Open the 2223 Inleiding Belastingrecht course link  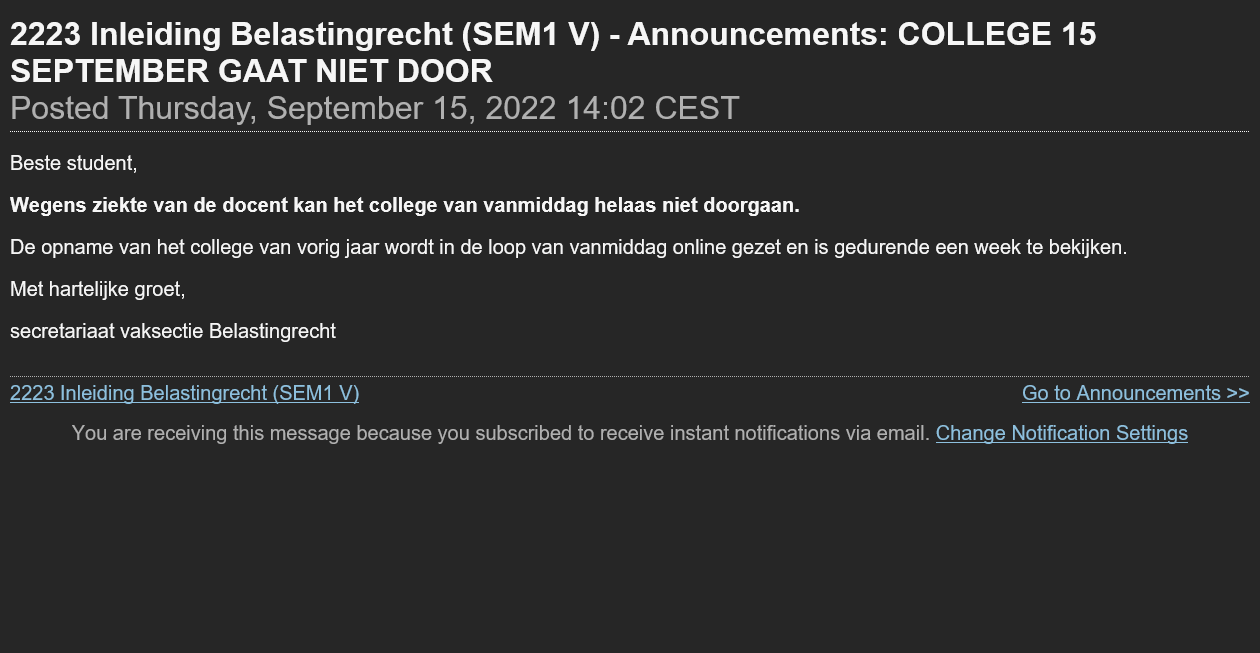184,393
